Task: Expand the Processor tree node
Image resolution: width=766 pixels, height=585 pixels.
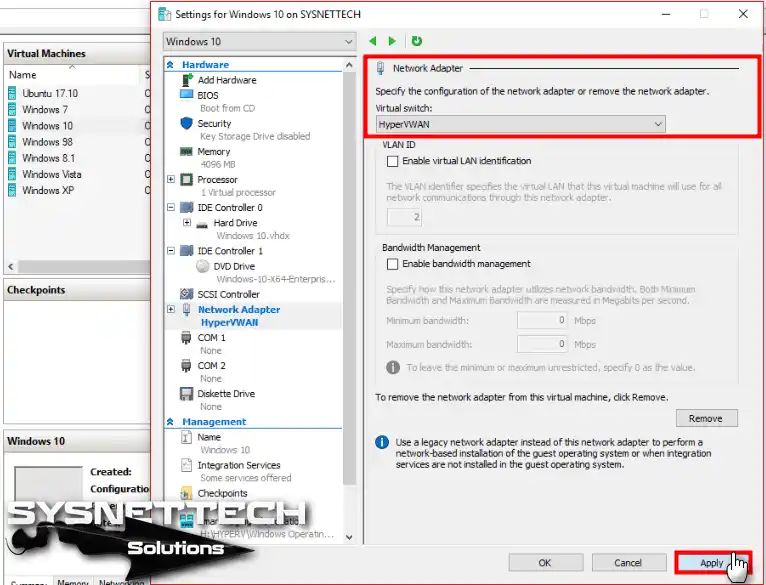Action: [x=171, y=179]
